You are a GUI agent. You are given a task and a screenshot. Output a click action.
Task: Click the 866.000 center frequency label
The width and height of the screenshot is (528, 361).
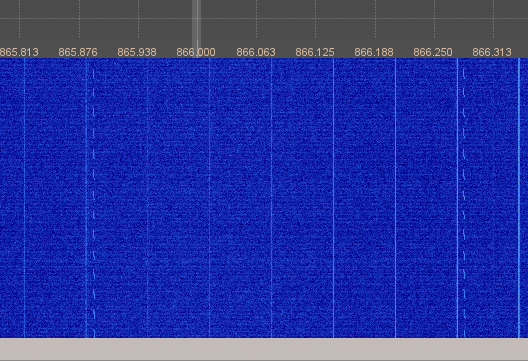click(196, 52)
